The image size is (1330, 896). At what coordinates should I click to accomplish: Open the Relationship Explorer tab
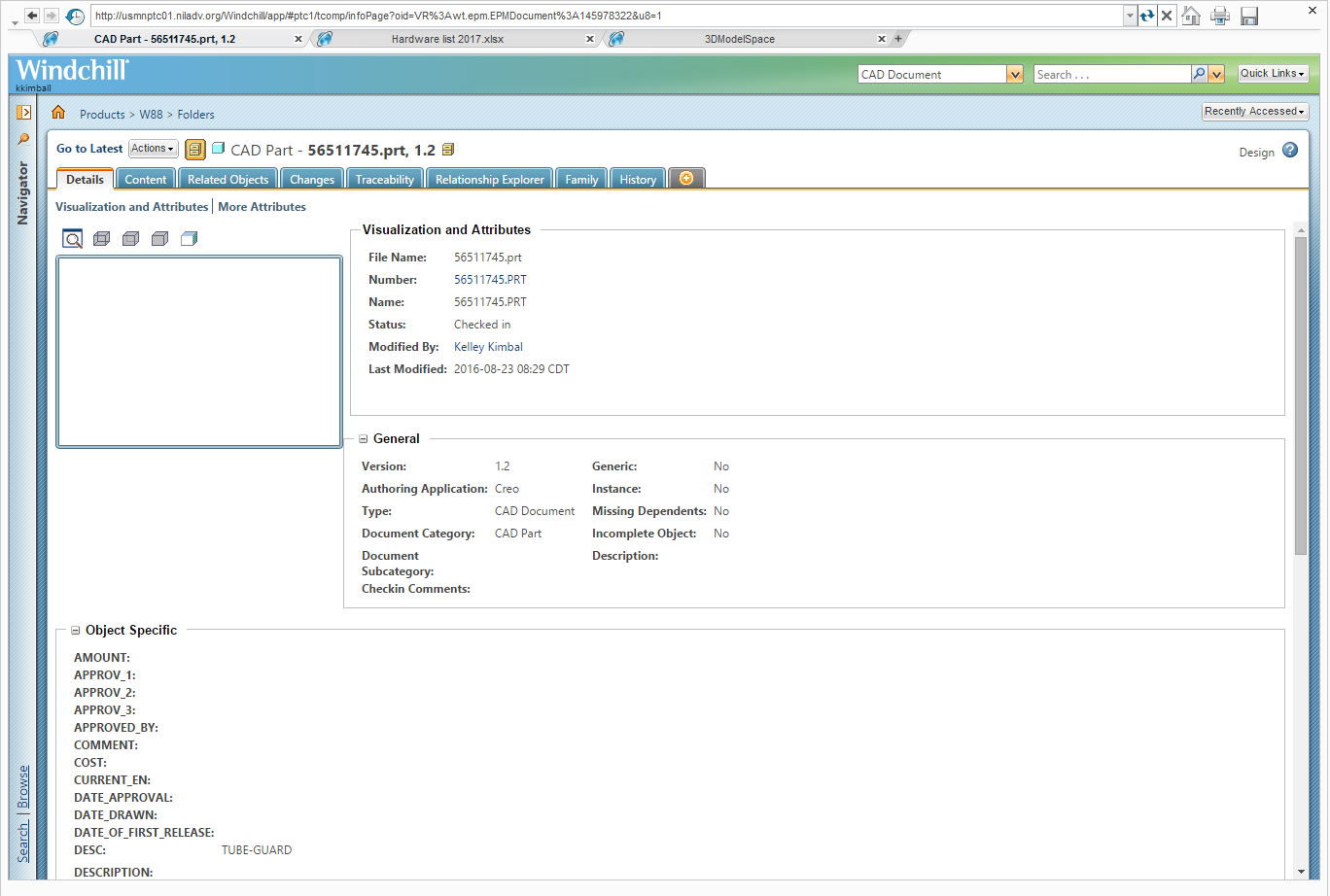click(490, 179)
